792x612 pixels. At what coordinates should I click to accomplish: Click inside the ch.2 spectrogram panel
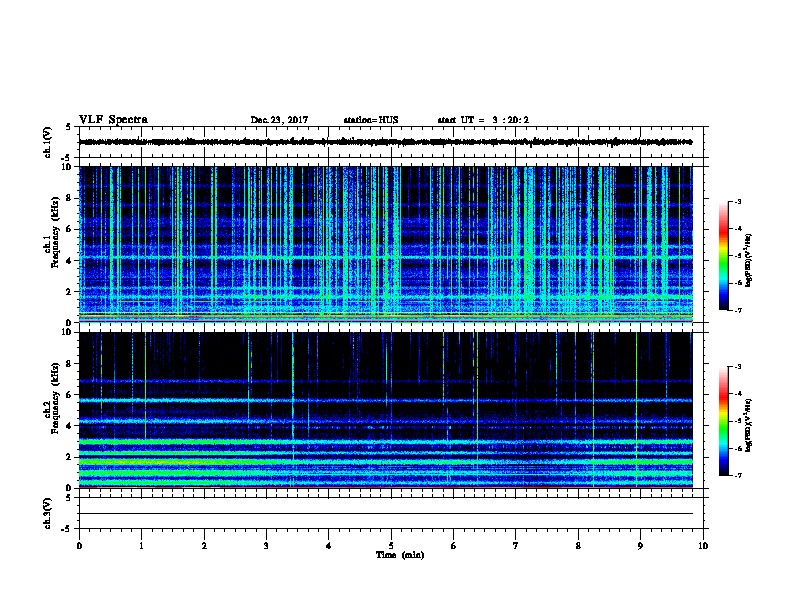pos(386,410)
